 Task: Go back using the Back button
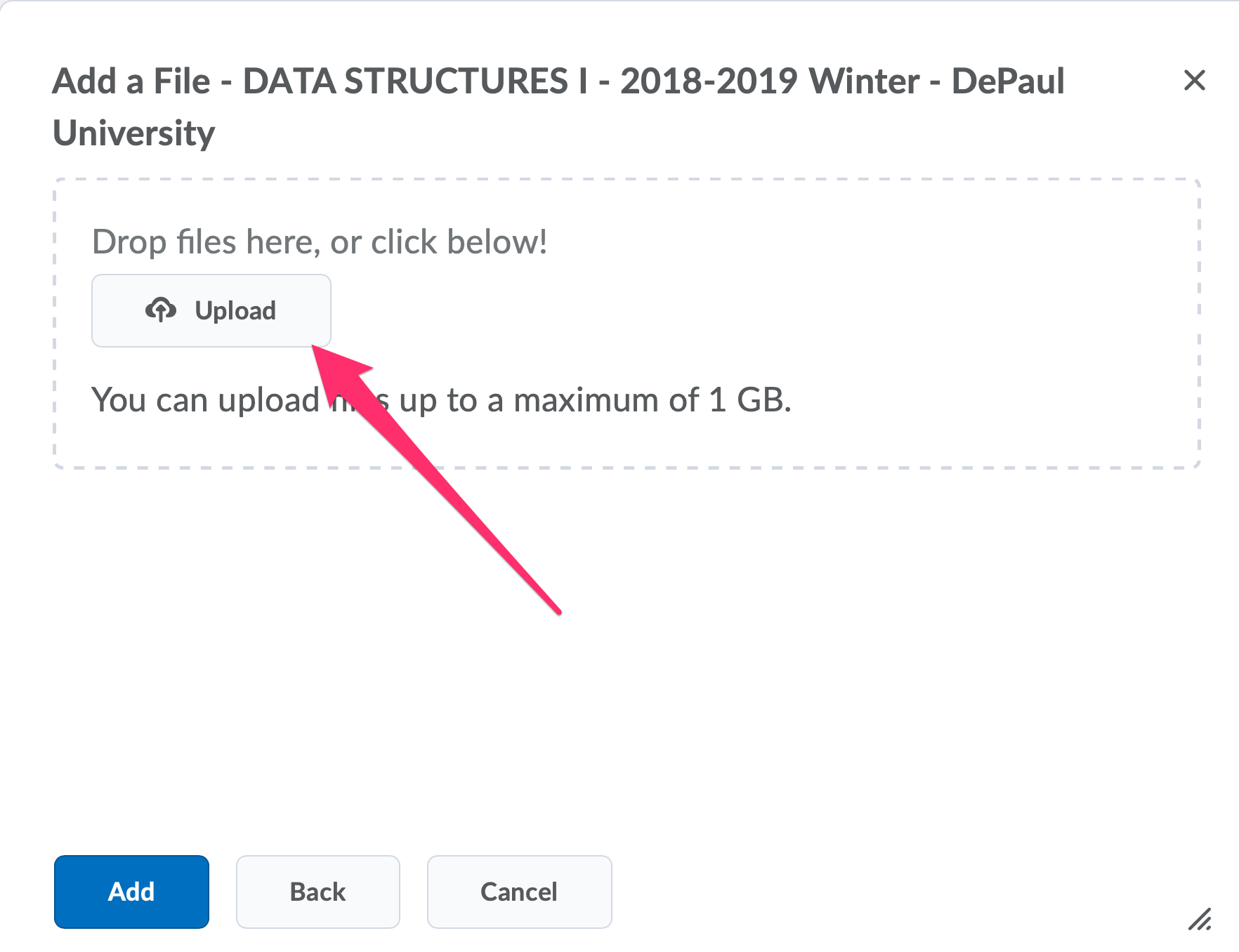pyautogui.click(x=317, y=892)
